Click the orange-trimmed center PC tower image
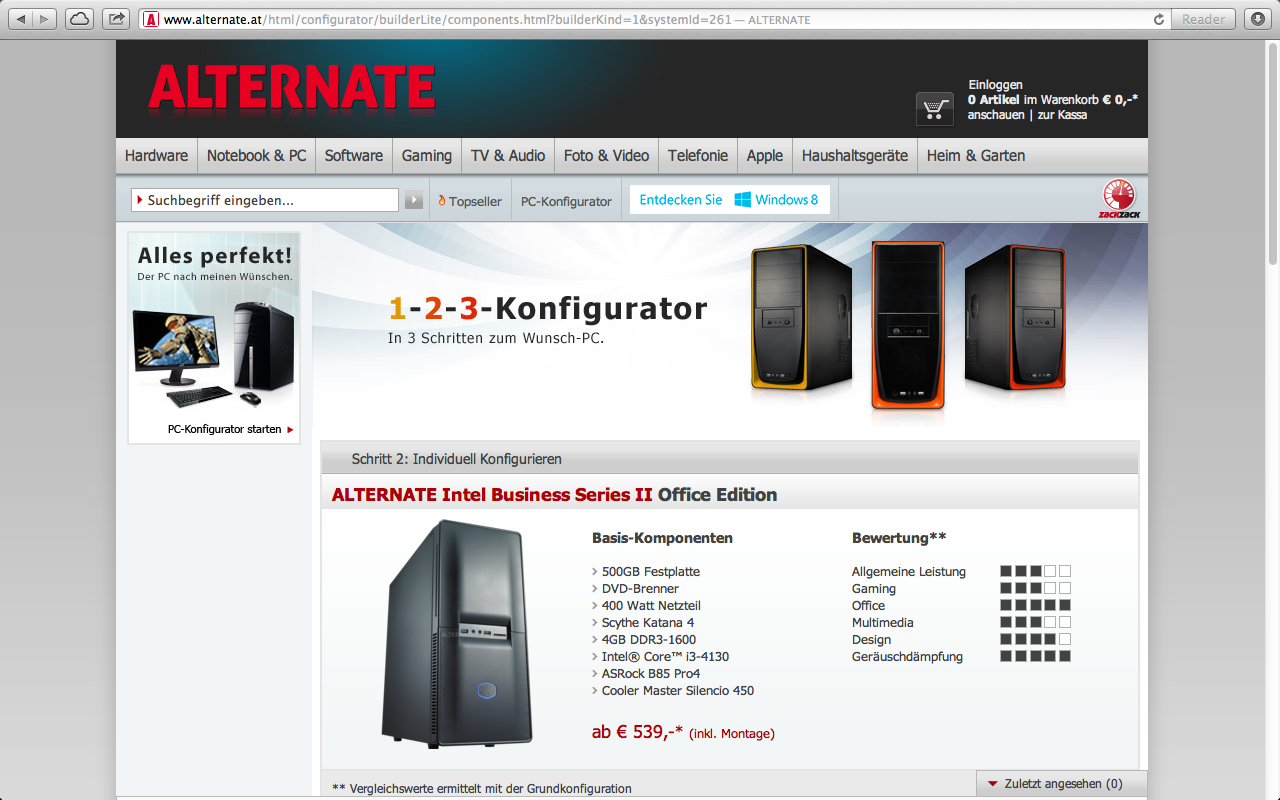This screenshot has width=1280, height=800. [x=908, y=325]
